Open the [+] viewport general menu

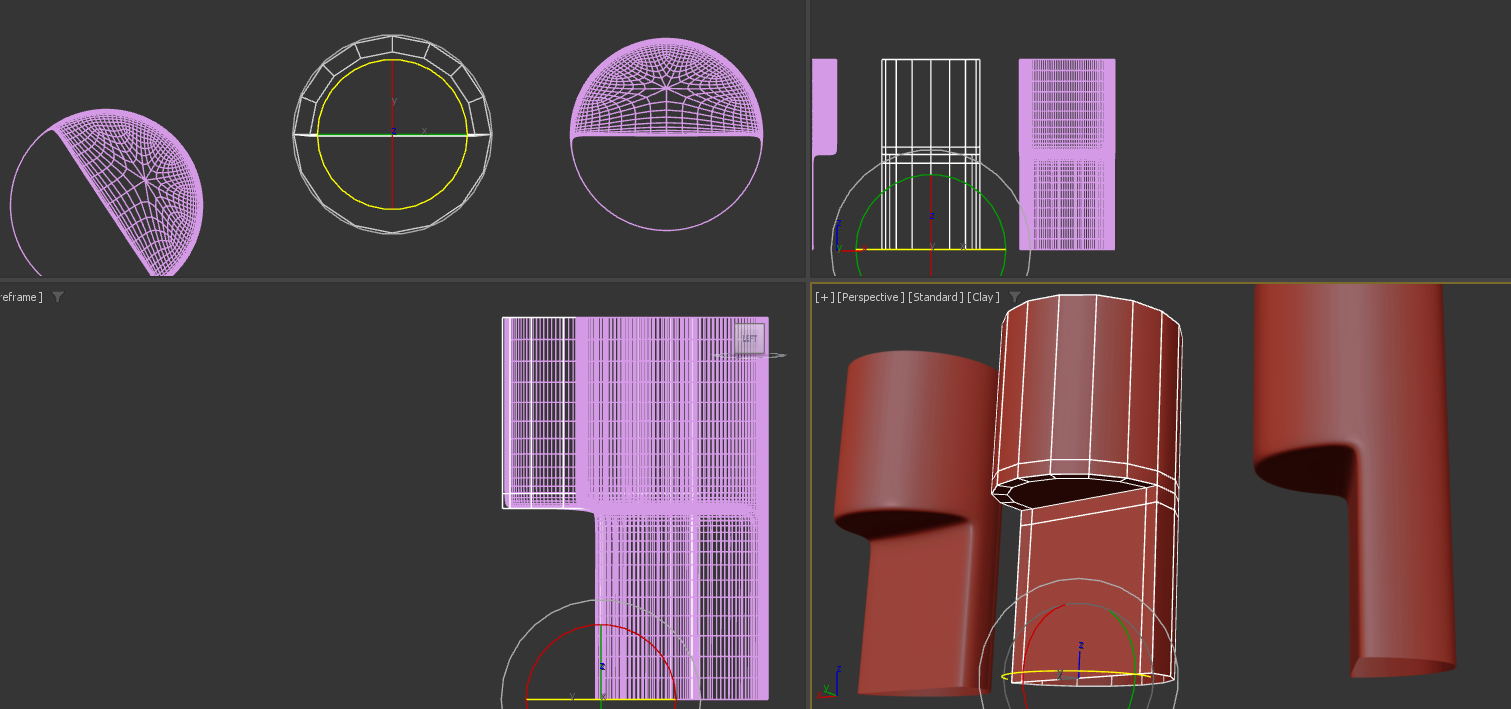(824, 297)
